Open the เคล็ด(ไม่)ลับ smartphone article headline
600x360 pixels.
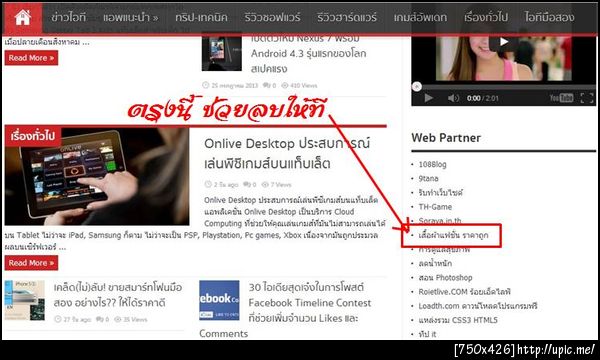coord(118,295)
